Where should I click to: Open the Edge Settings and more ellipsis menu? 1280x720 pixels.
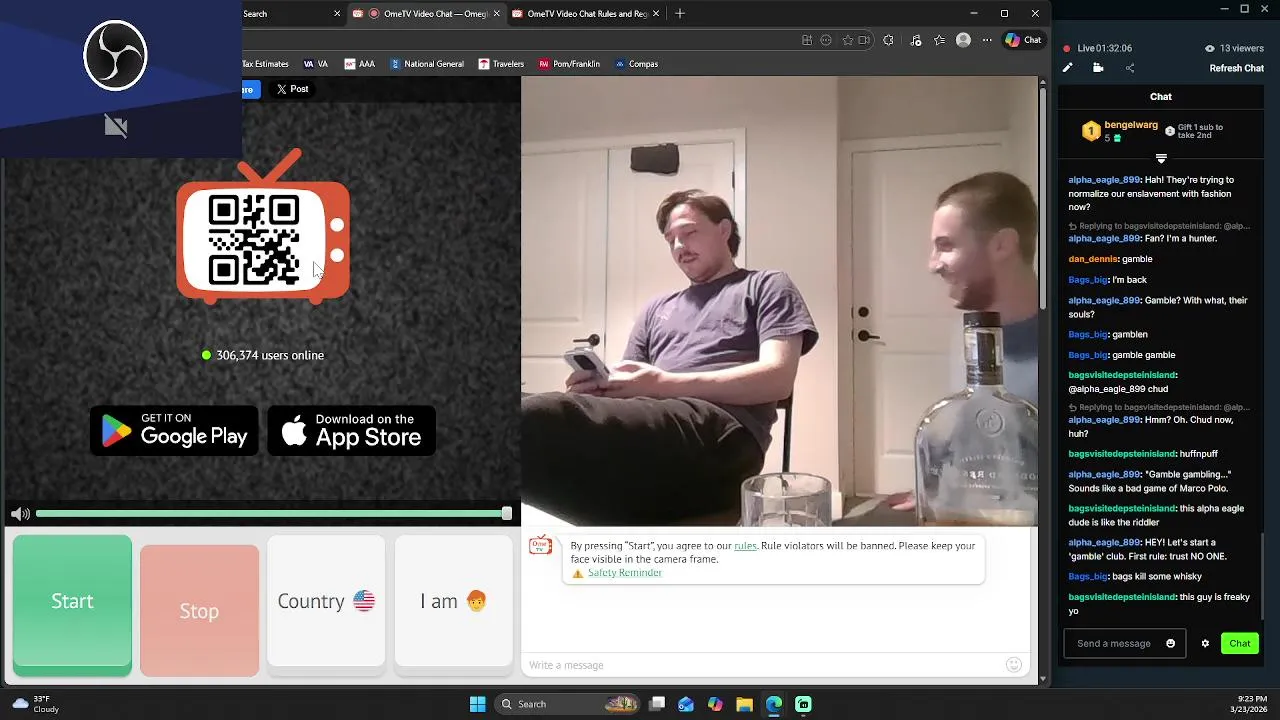pyautogui.click(x=987, y=40)
